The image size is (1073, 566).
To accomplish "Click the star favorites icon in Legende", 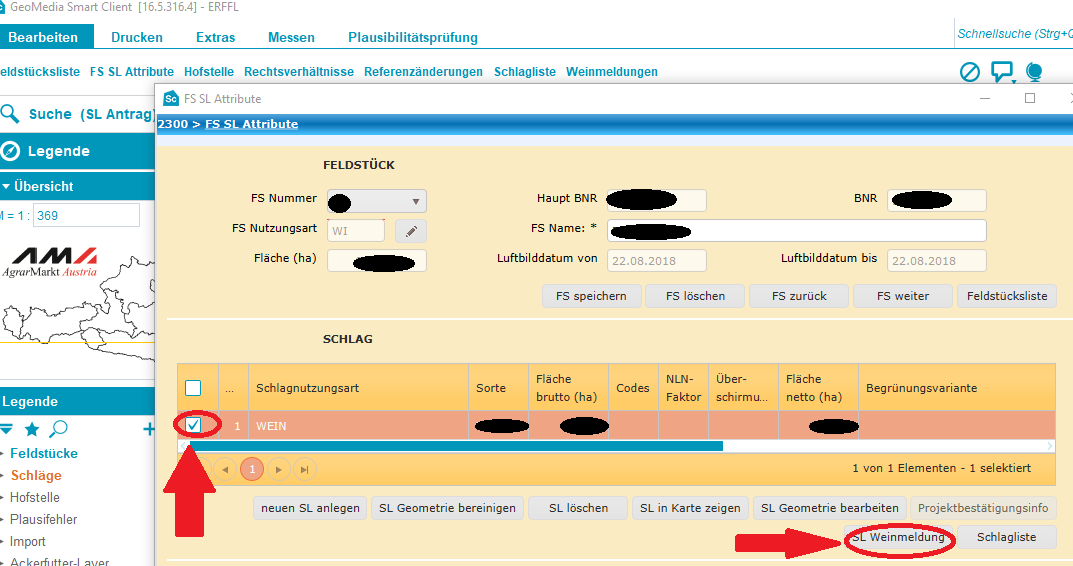I will (32, 429).
